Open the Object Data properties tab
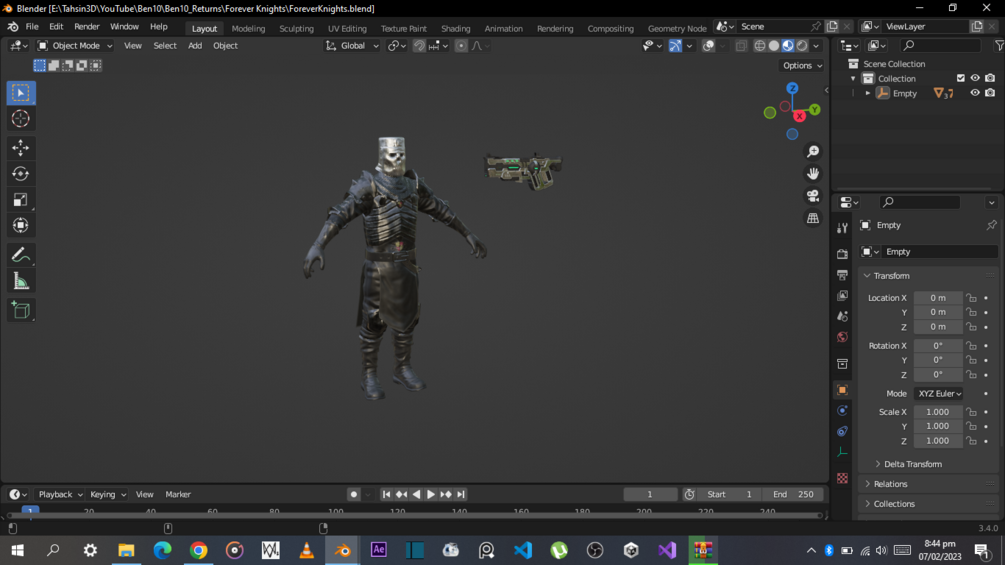The height and width of the screenshot is (565, 1005). 842,452
